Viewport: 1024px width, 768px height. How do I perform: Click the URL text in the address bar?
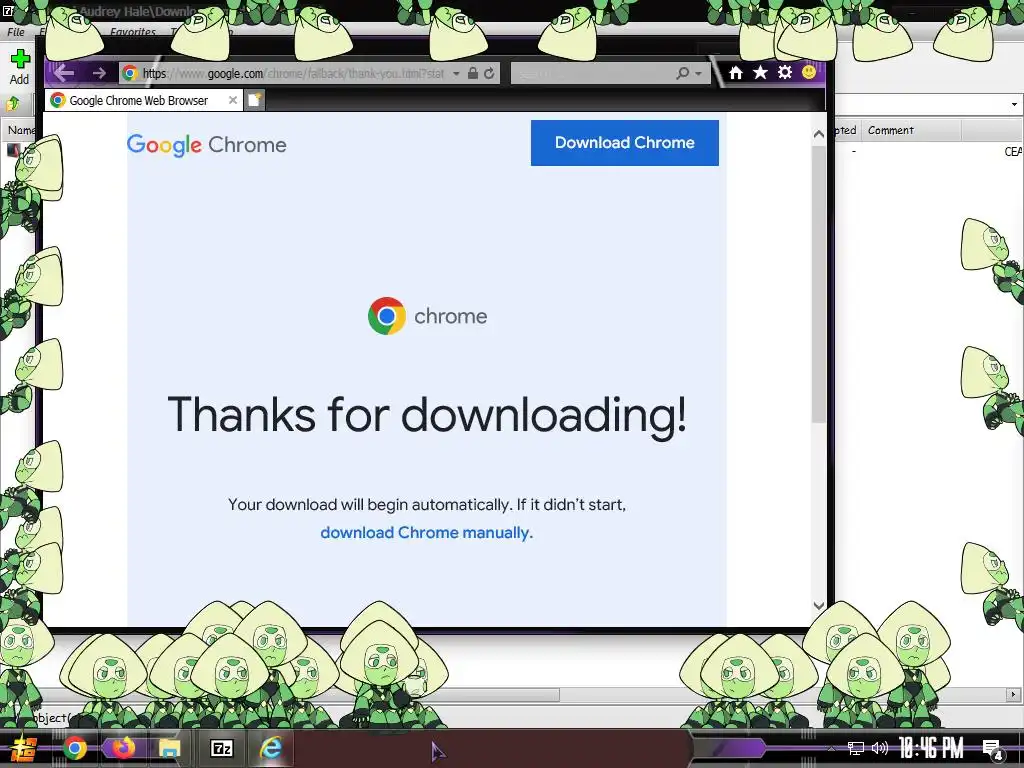point(293,74)
